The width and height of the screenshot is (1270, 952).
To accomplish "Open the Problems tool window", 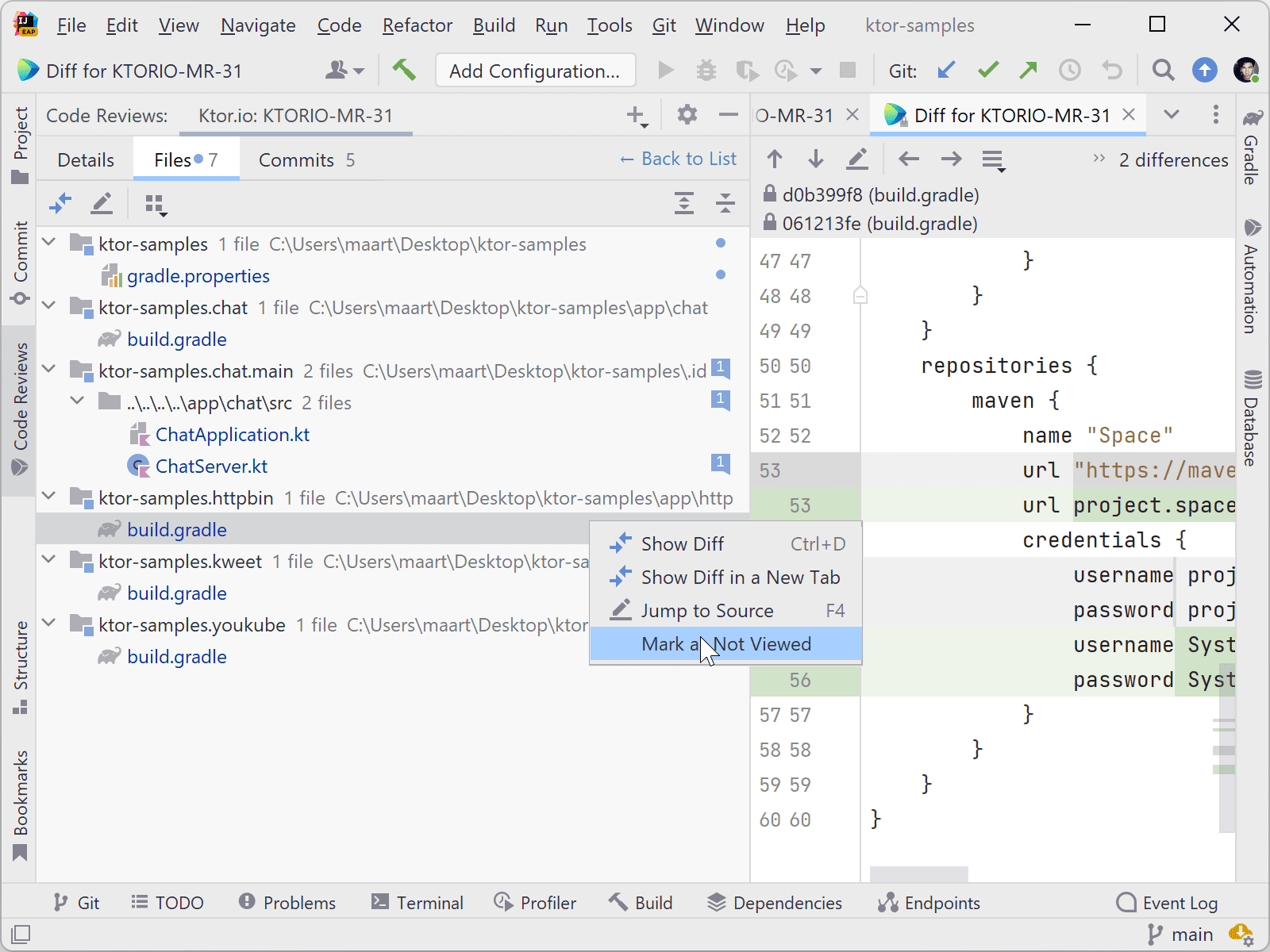I will 287,903.
